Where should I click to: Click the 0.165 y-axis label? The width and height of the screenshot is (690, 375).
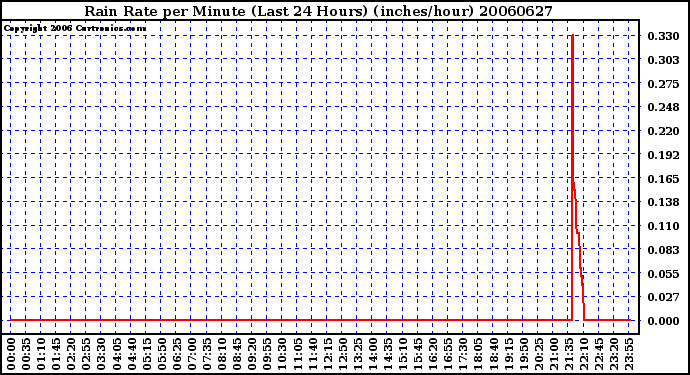pyautogui.click(x=663, y=179)
